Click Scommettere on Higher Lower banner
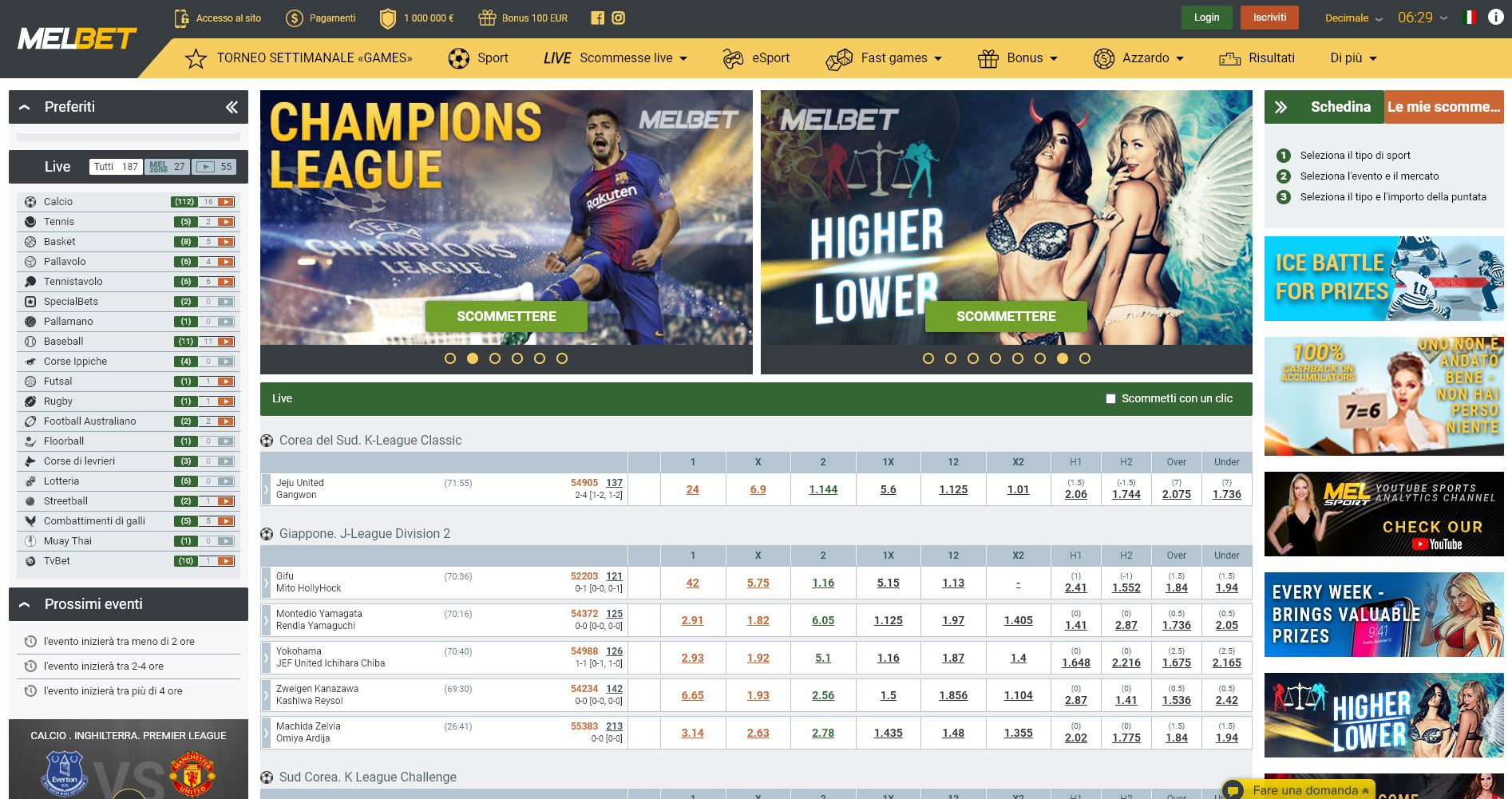 coord(1006,316)
